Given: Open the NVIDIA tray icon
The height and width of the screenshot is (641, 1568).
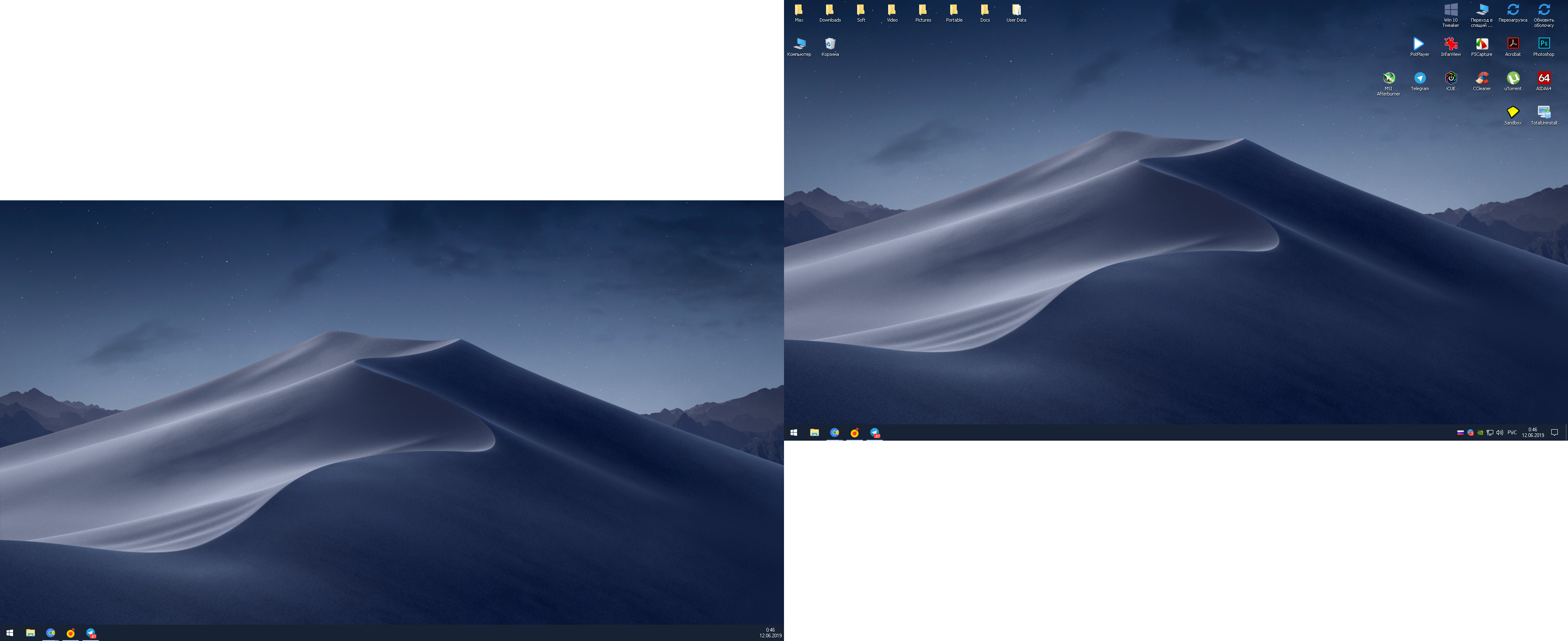Looking at the screenshot, I should tap(1480, 433).
